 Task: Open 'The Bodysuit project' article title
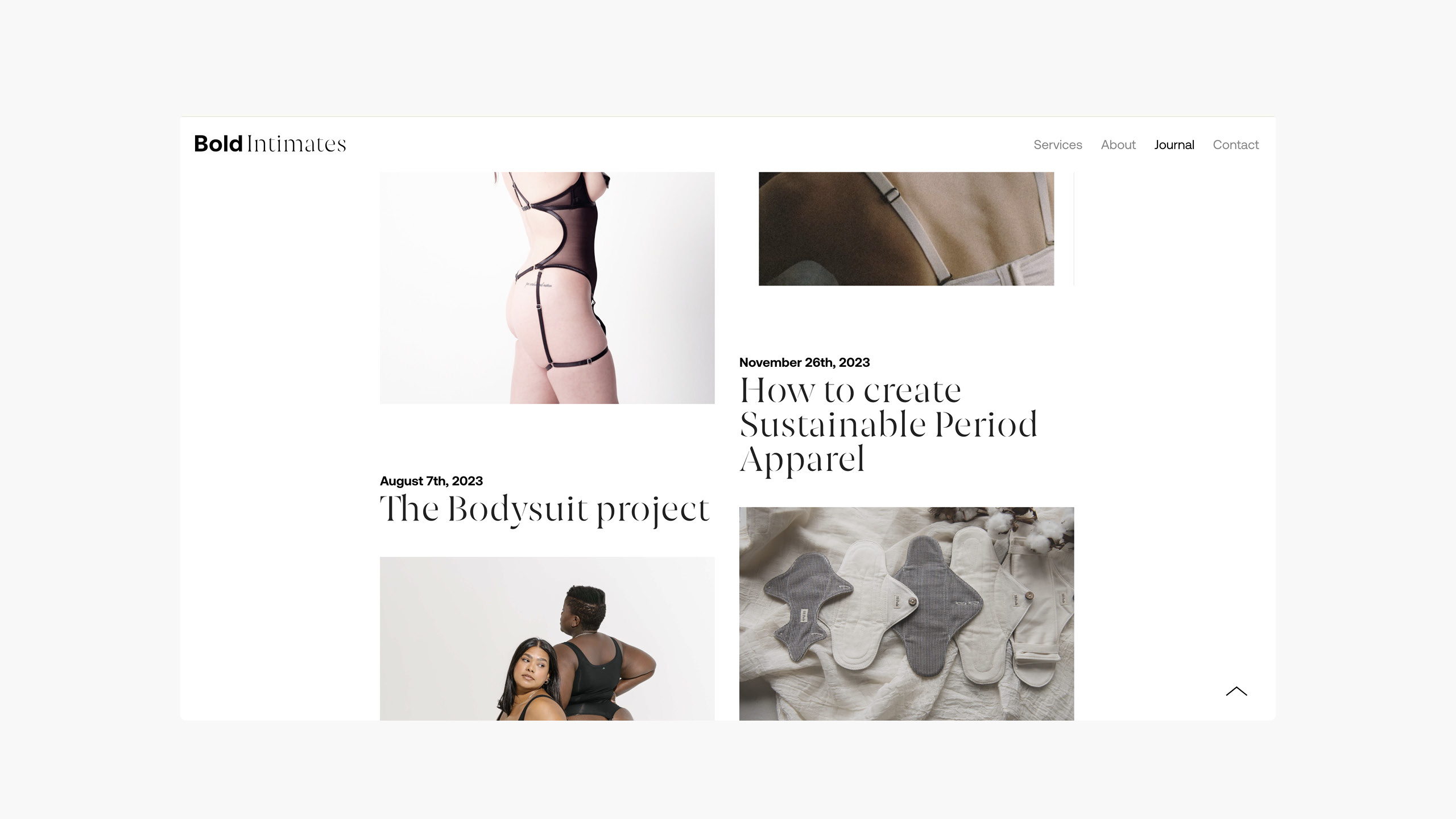point(544,509)
